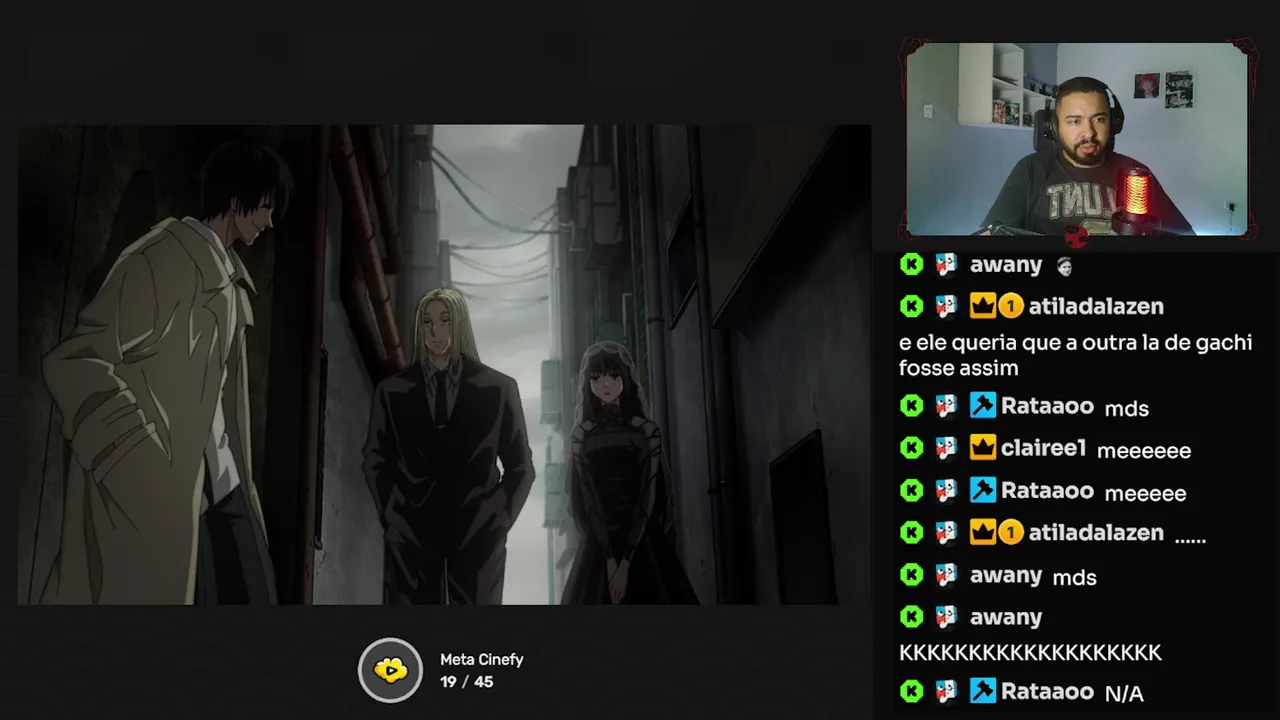
Task: Click the 'fosse assim' message line
Action: (958, 368)
